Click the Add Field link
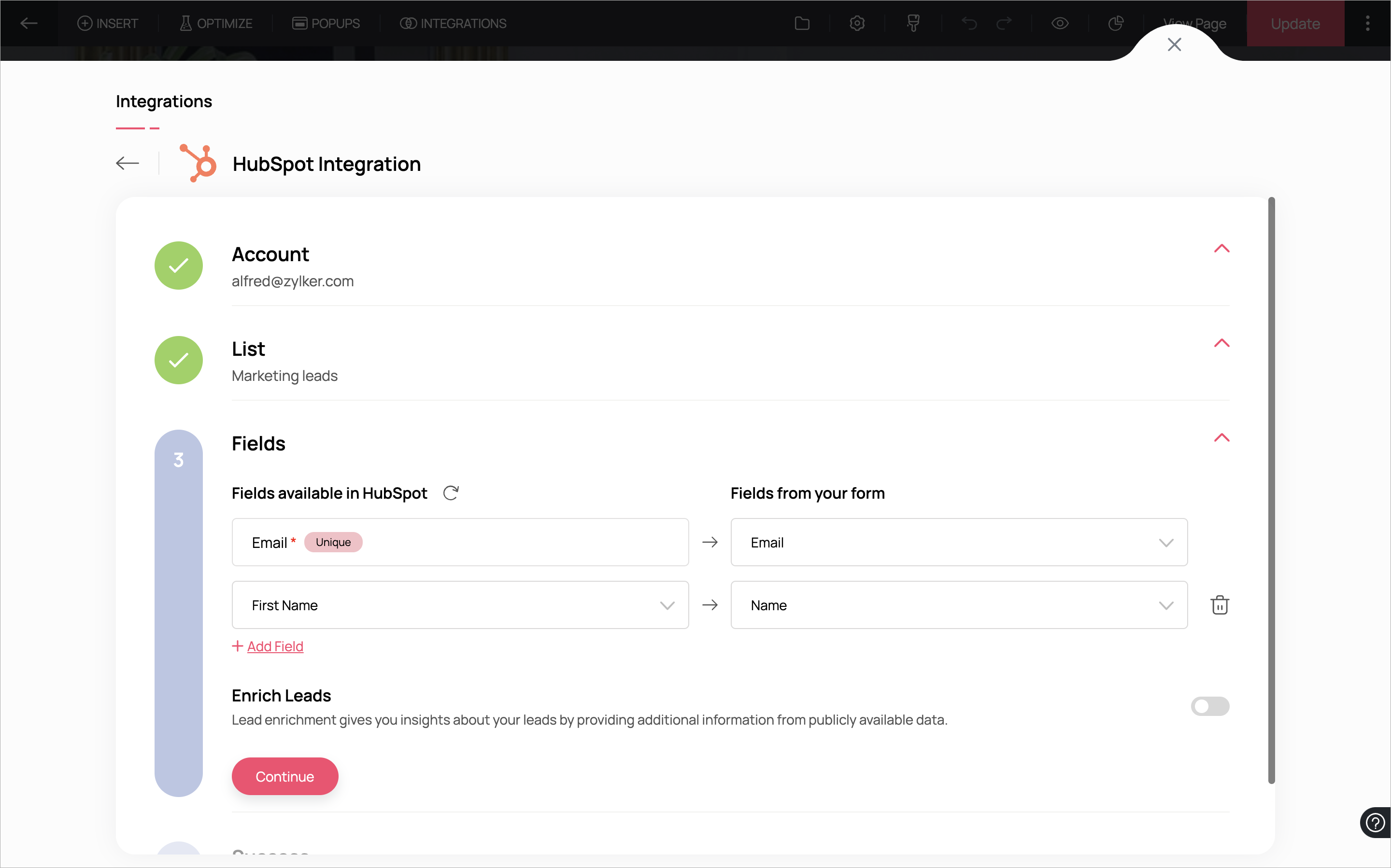1391x868 pixels. click(274, 646)
